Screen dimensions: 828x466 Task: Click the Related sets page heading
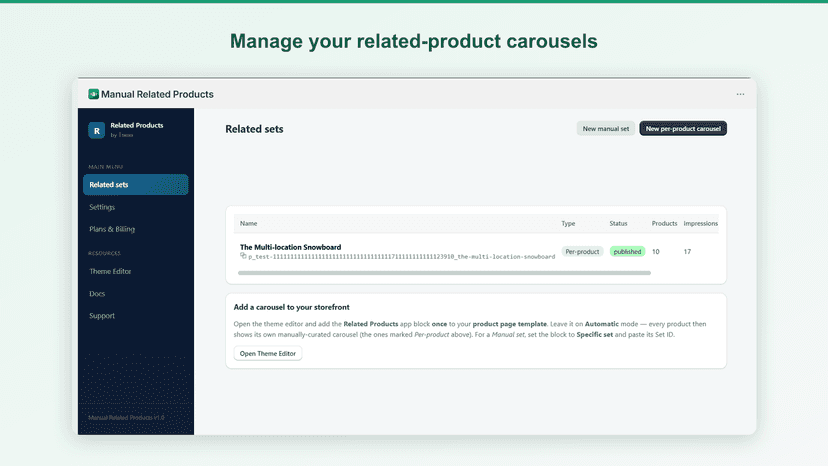point(254,129)
